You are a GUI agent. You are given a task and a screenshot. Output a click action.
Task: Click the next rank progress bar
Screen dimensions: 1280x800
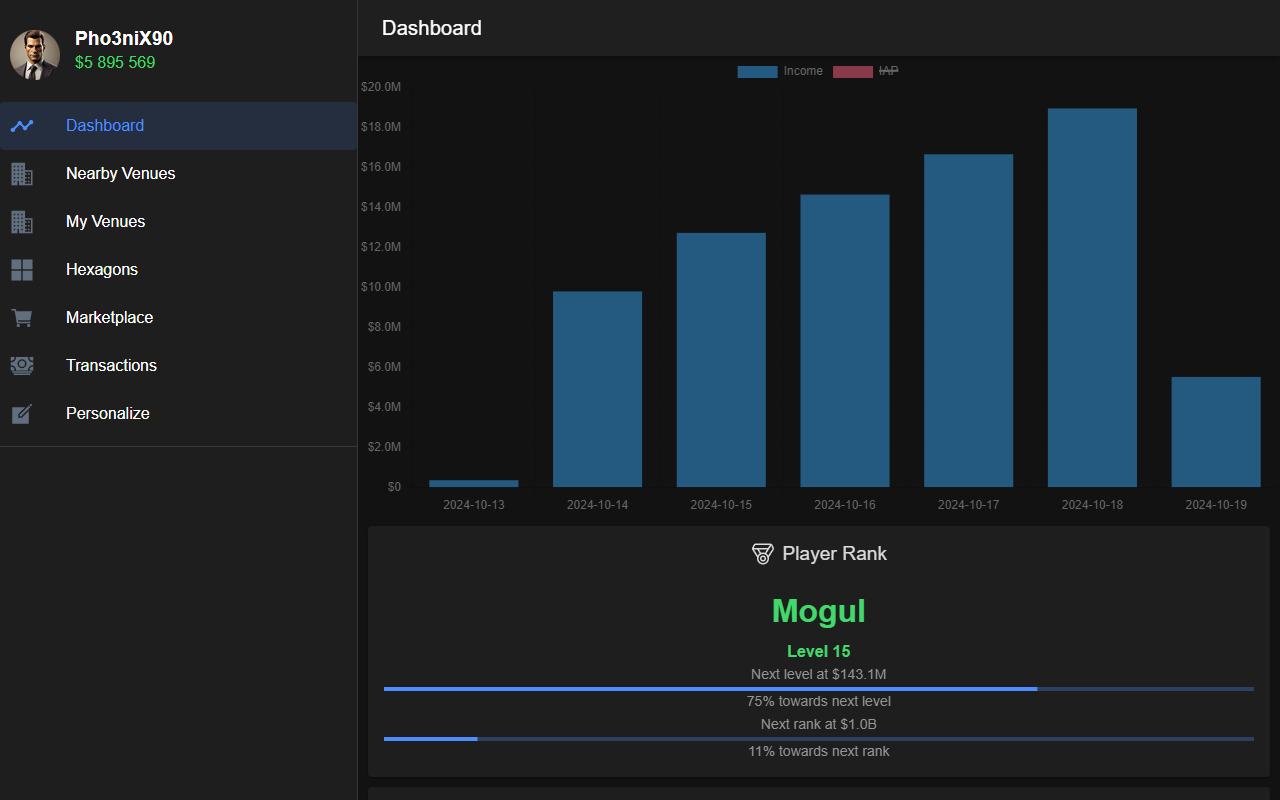point(819,739)
